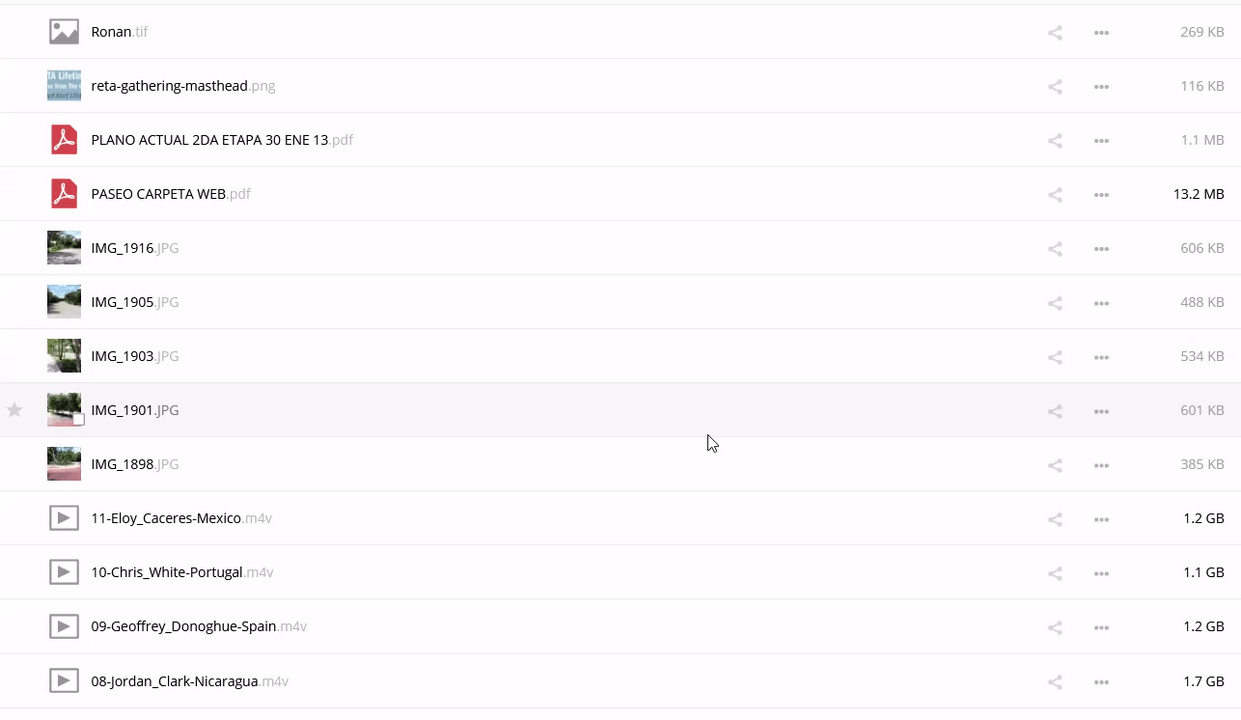Screen dimensions: 1241x720
Task: Select checkbox on IMG_1901.JPG thumbnail
Action: (x=78, y=420)
